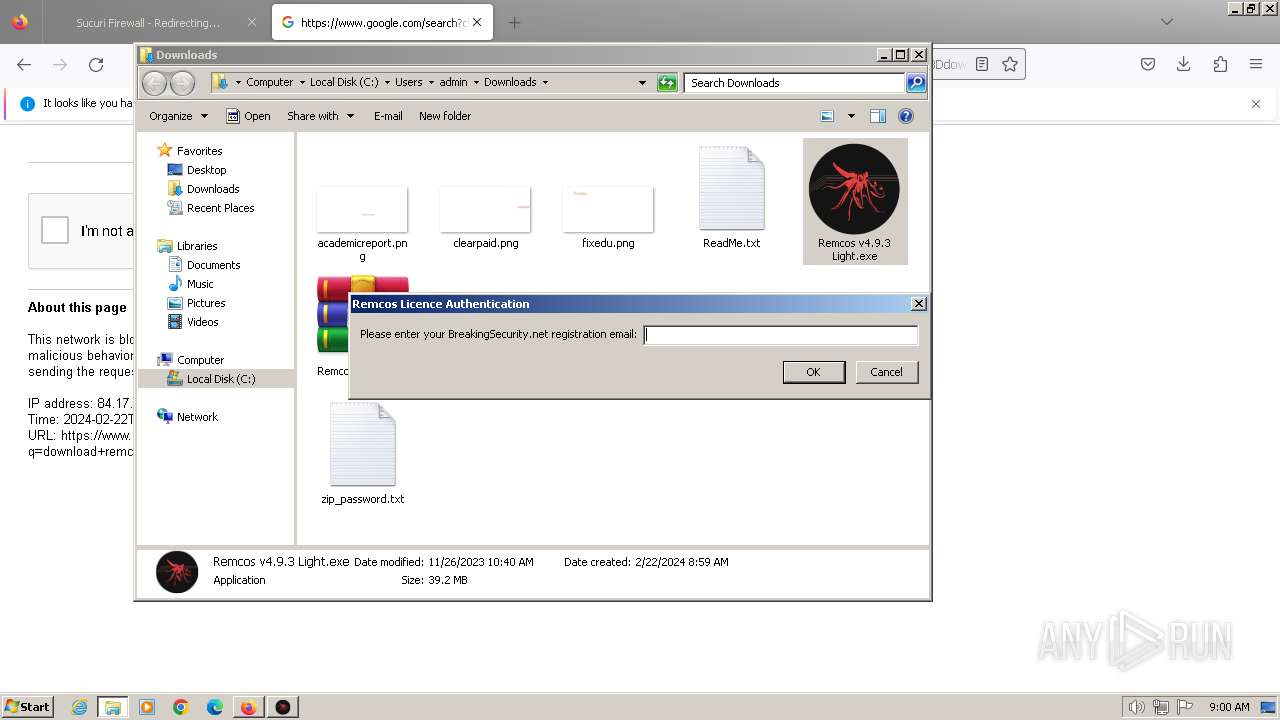Open the Firefox hamburger menu

coord(1256,64)
